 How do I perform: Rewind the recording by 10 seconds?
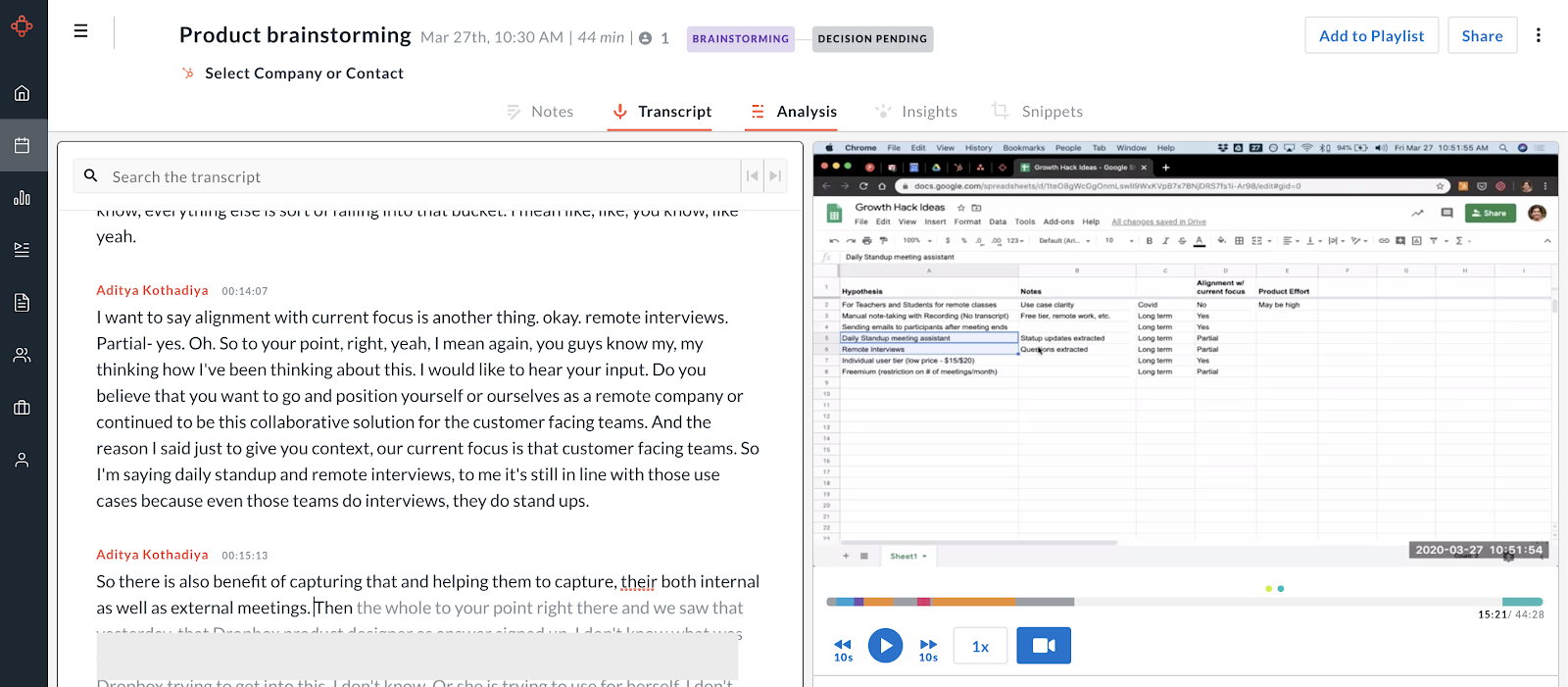tap(843, 649)
